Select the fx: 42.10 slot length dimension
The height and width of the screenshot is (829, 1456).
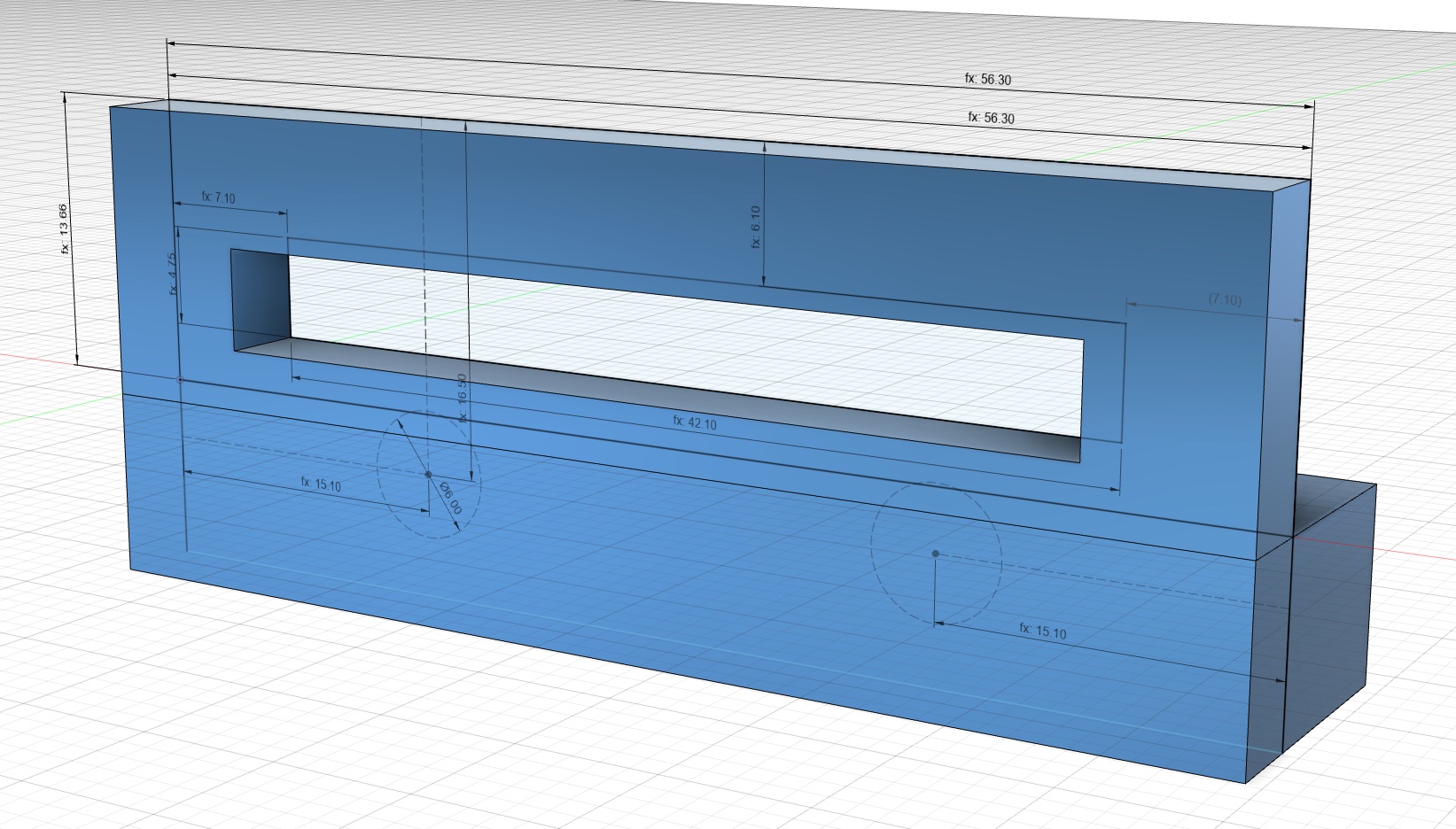(x=695, y=422)
